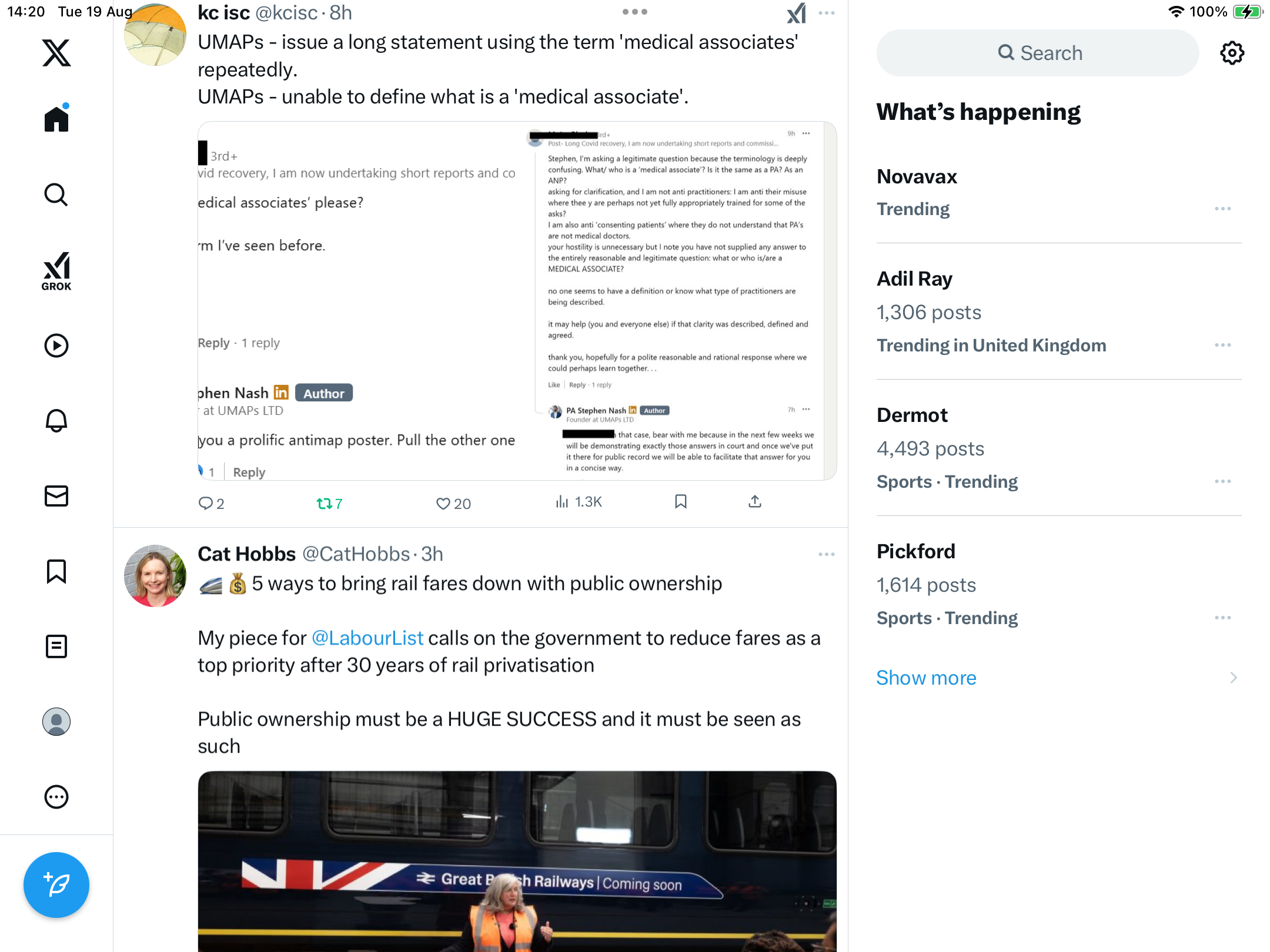Like the kc isc post
1270x952 pixels.
453,504
